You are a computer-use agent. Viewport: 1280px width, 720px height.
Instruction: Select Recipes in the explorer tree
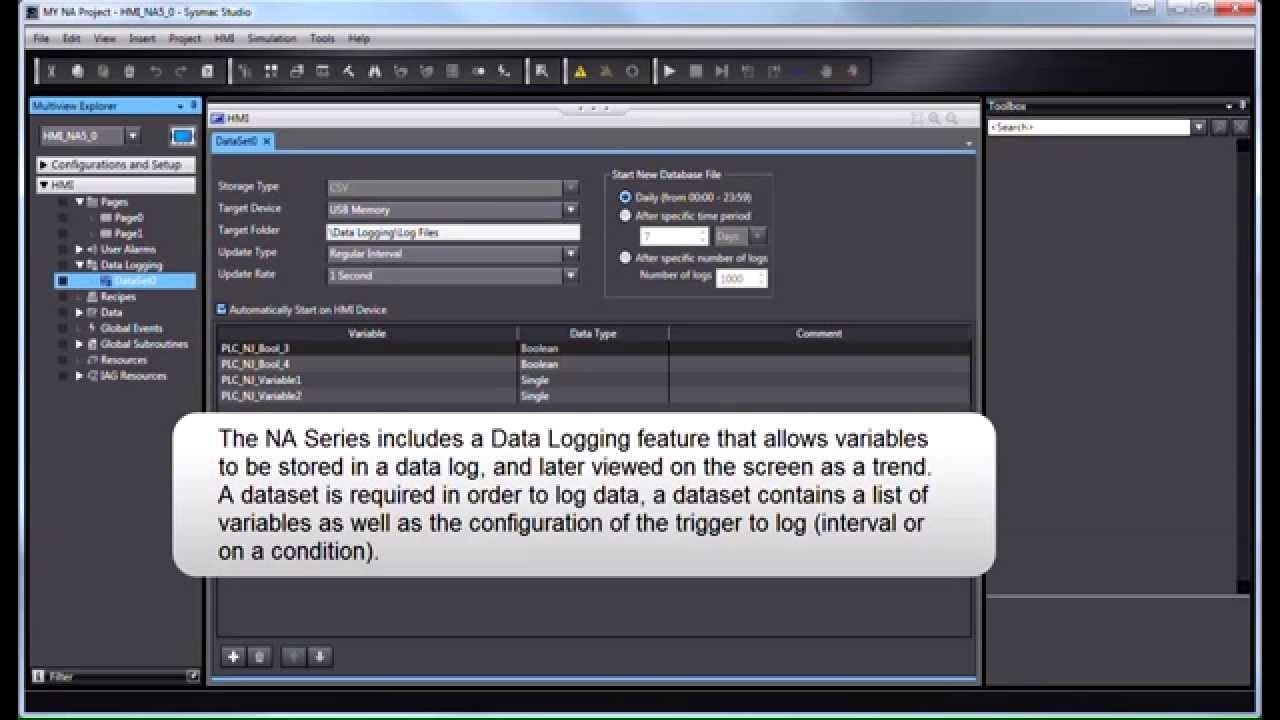[118, 297]
